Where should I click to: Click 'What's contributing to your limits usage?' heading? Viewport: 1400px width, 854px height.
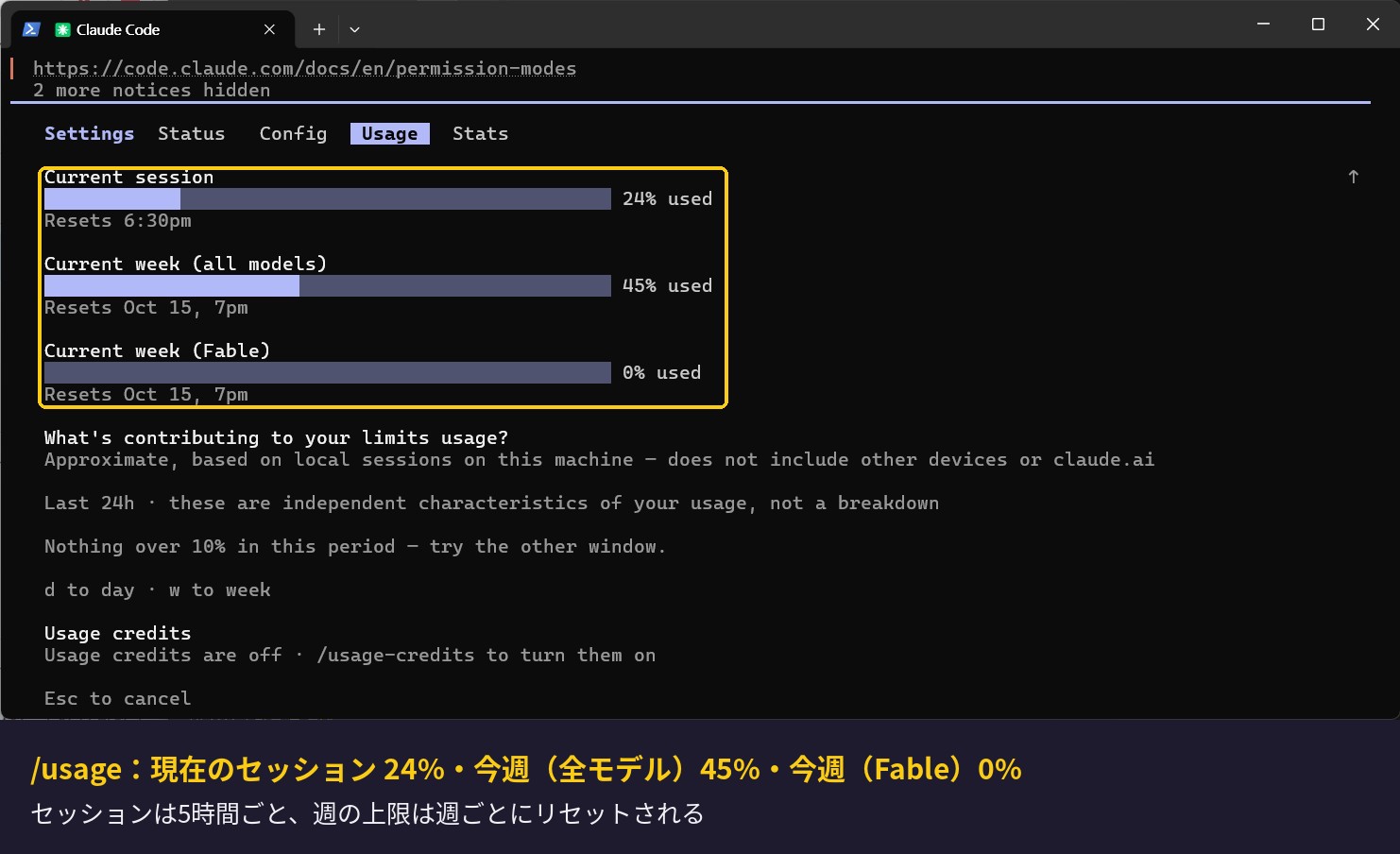point(276,437)
